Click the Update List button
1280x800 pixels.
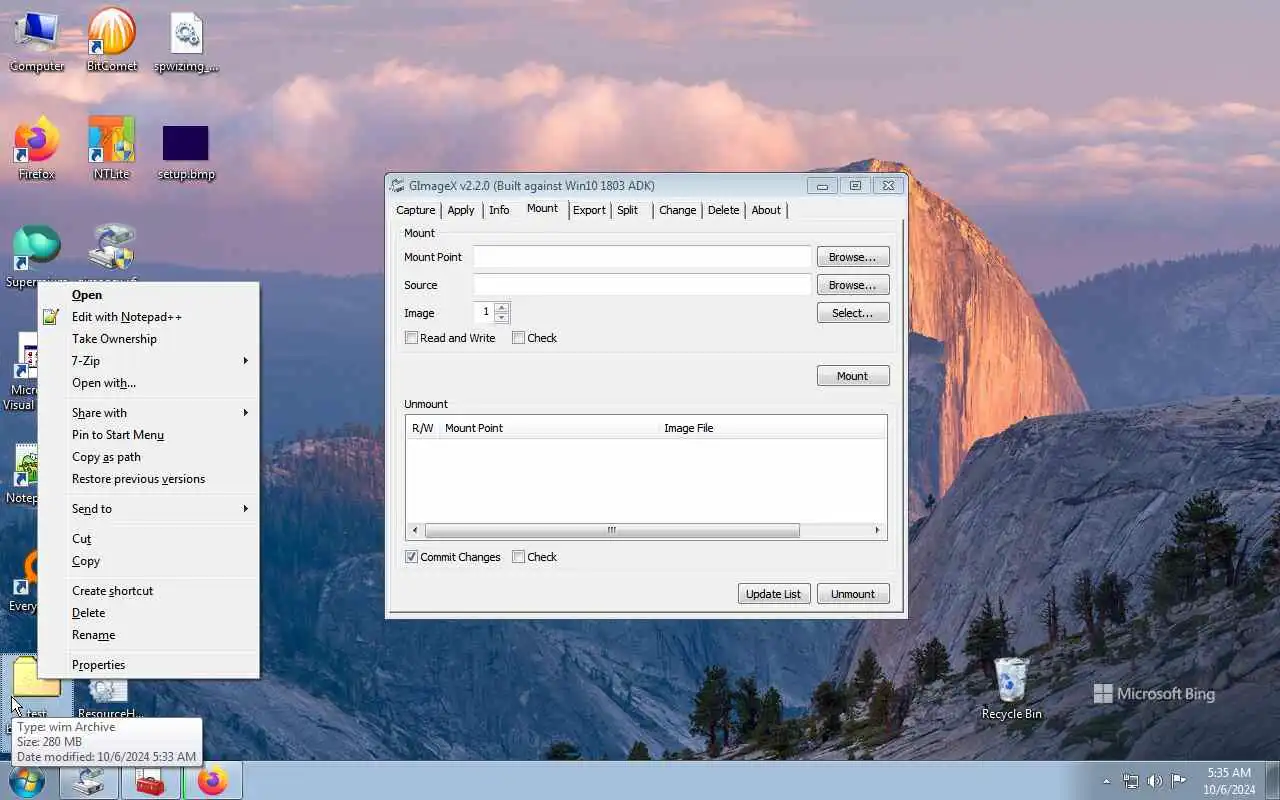point(774,594)
